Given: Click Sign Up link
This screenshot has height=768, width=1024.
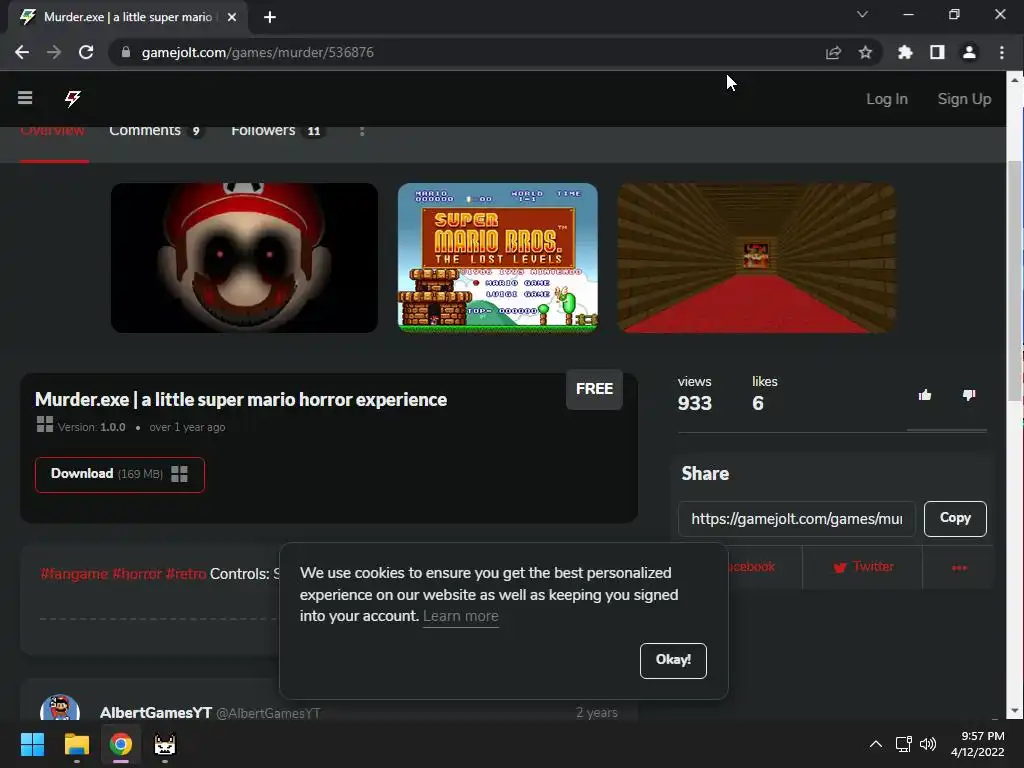Looking at the screenshot, I should (964, 99).
